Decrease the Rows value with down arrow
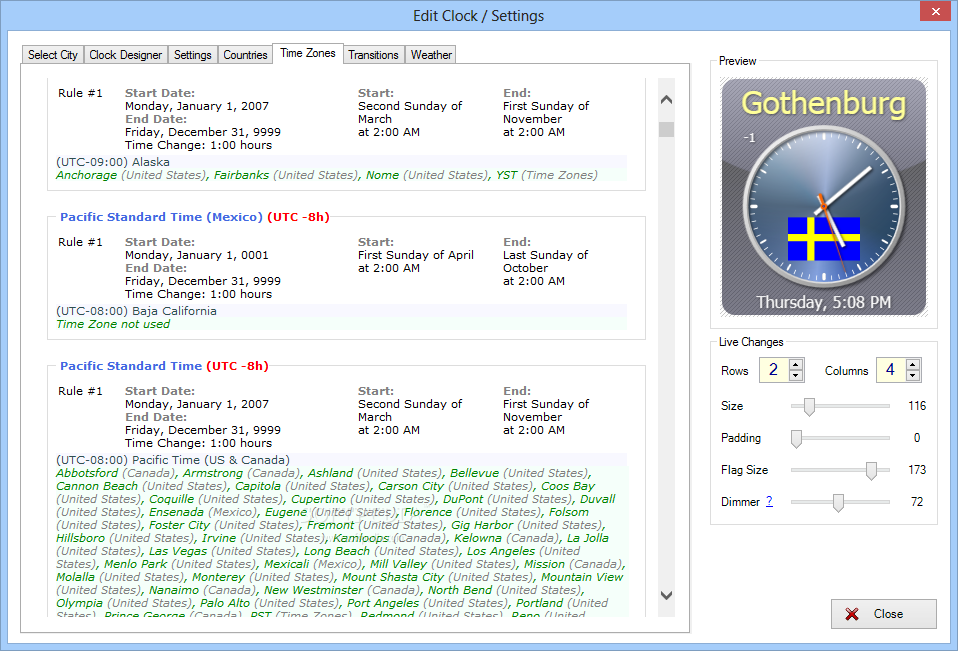Screen dimensions: 958x651 click(x=795, y=376)
